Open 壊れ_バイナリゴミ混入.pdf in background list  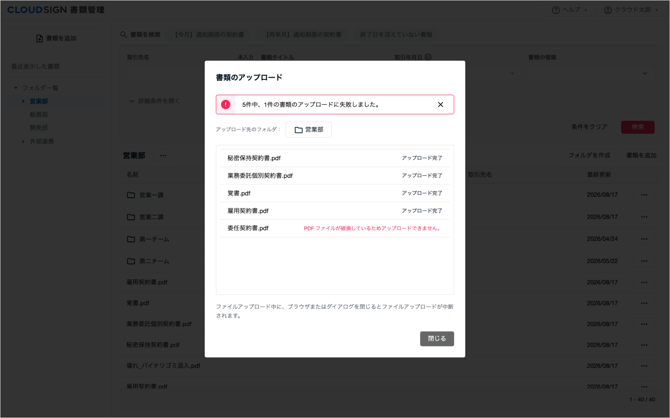click(x=164, y=366)
